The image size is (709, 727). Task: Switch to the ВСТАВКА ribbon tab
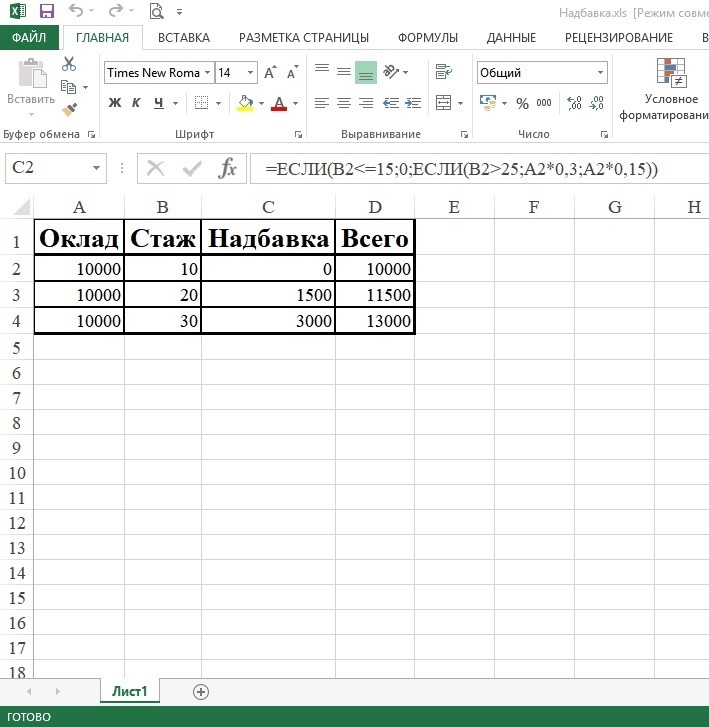pyautogui.click(x=184, y=38)
